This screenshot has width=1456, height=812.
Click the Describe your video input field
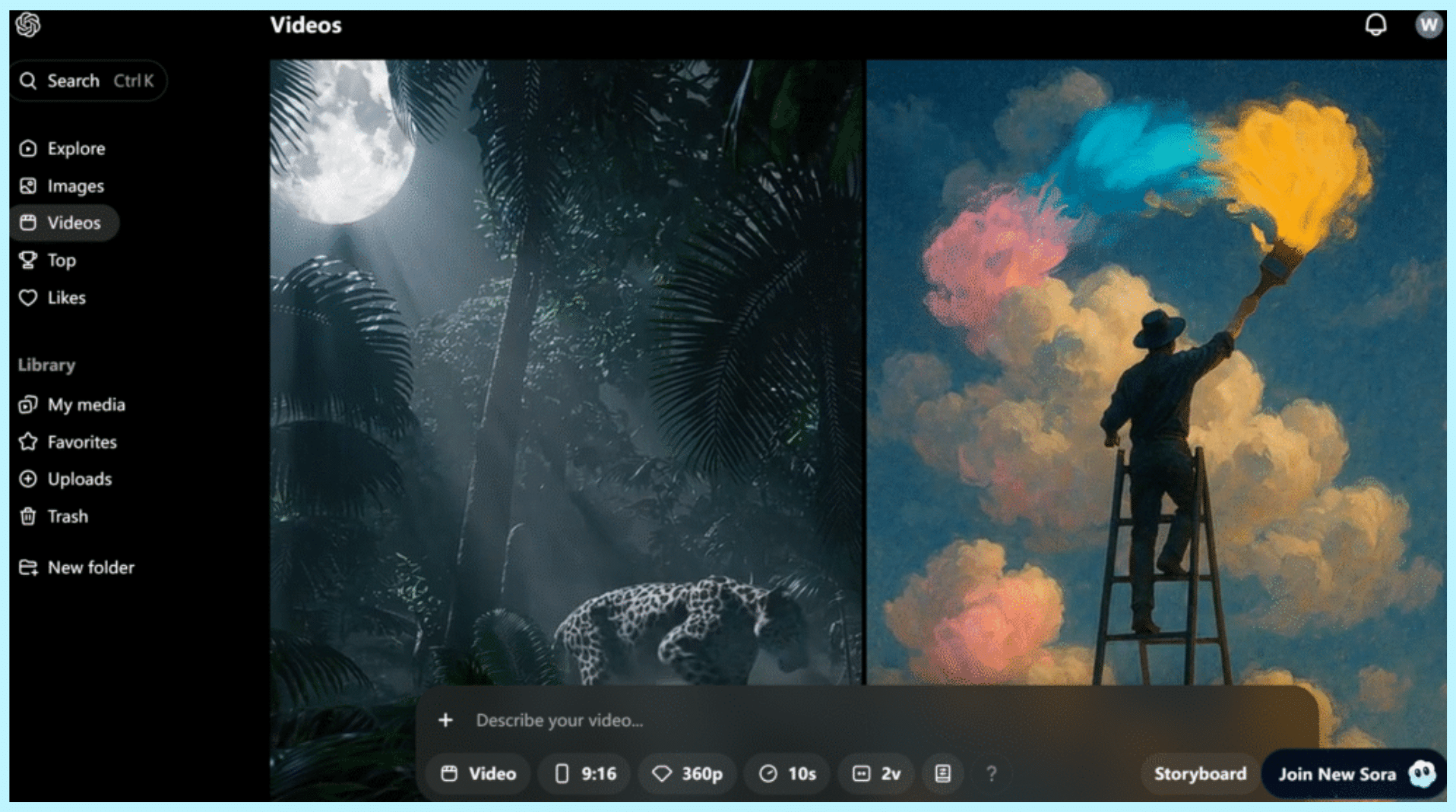coord(836,720)
